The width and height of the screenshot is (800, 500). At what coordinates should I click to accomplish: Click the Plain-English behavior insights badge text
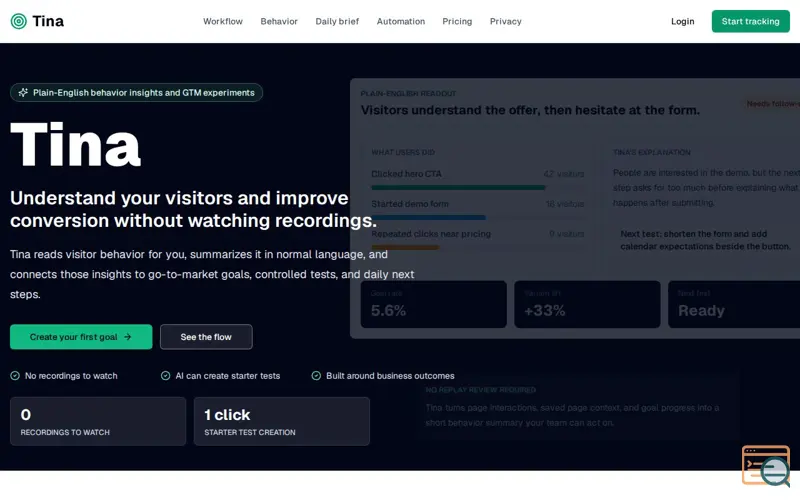pyautogui.click(x=143, y=92)
